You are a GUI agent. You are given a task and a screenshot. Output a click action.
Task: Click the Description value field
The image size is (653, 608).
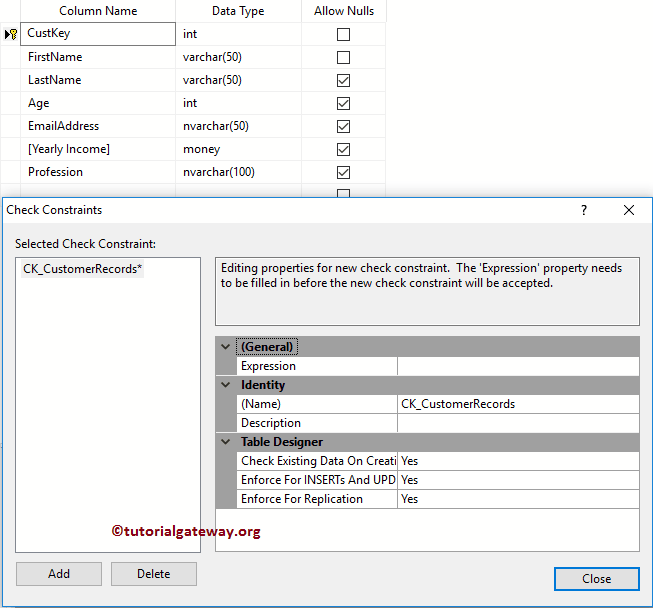(x=518, y=423)
